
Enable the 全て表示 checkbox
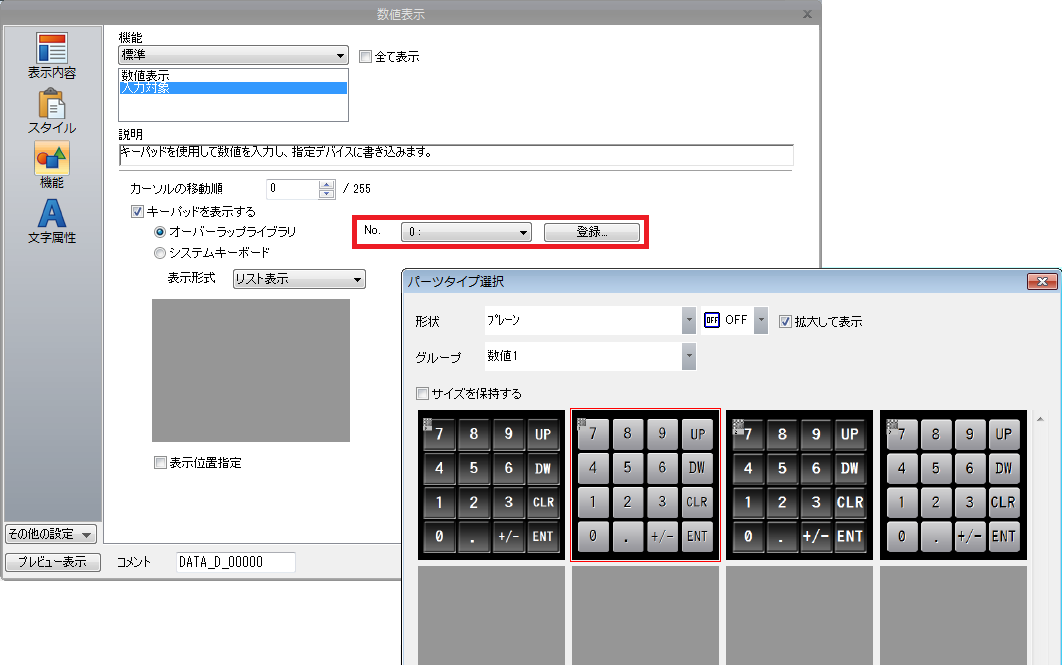(365, 57)
